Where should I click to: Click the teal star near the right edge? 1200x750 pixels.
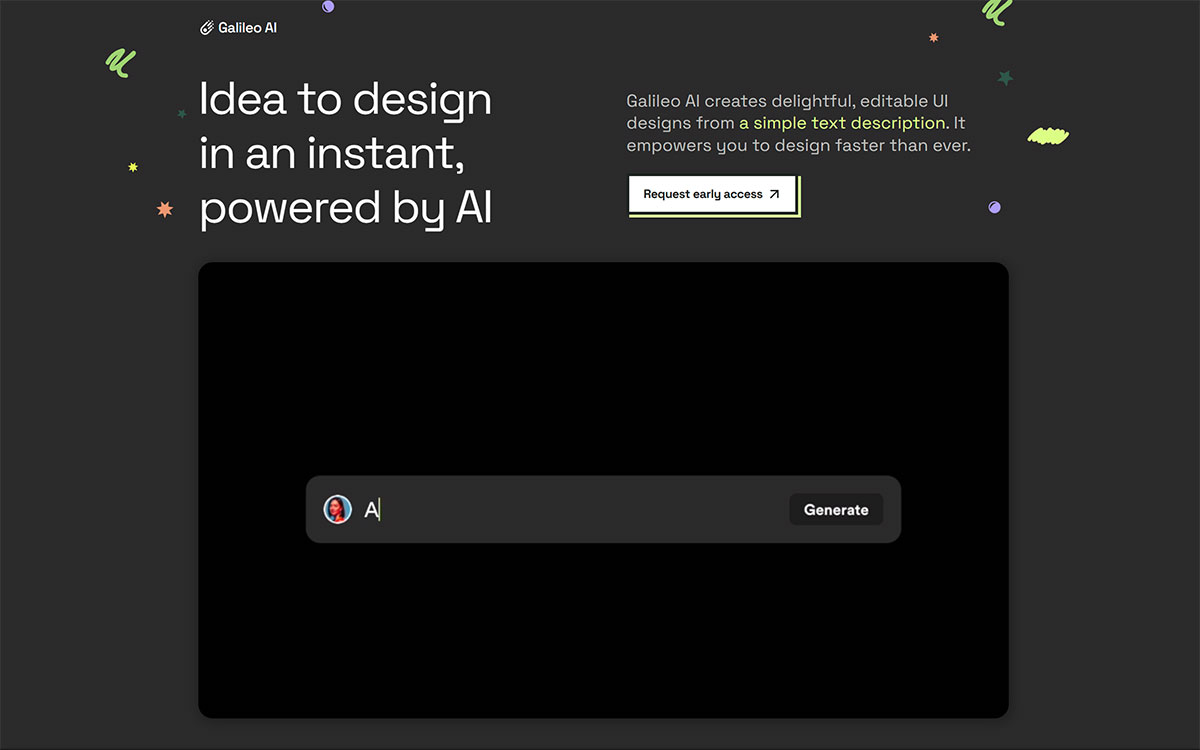(1005, 77)
